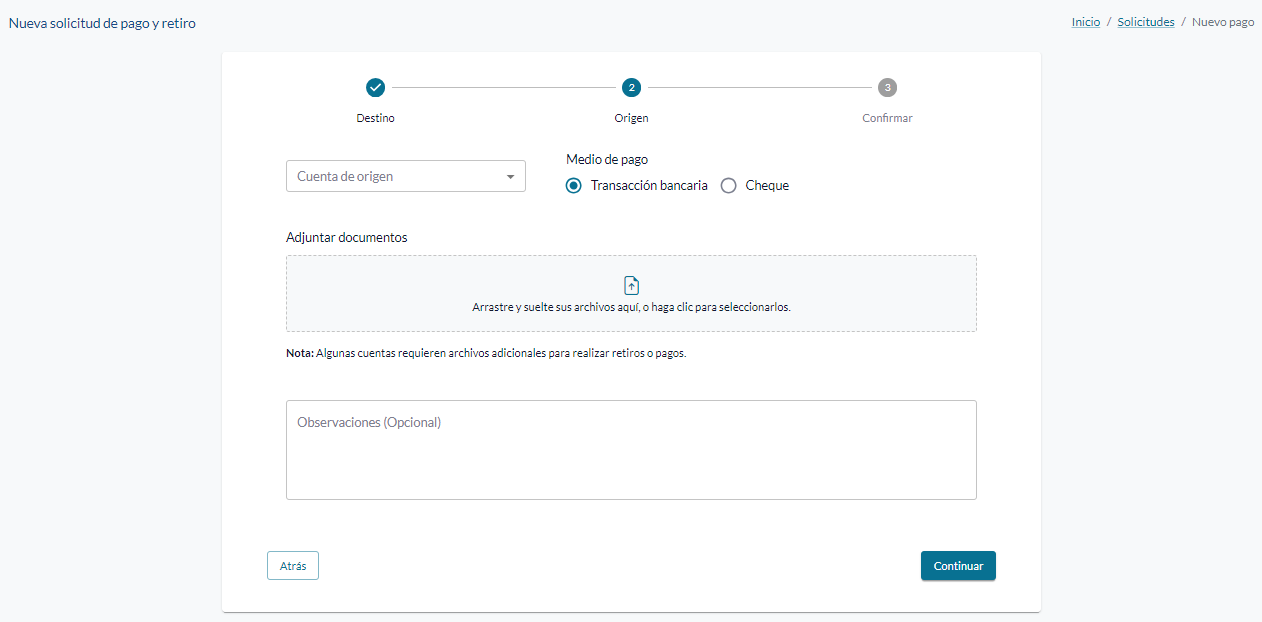Click the file upload icon in drop zone
Image resolution: width=1262 pixels, height=622 pixels.
631,286
